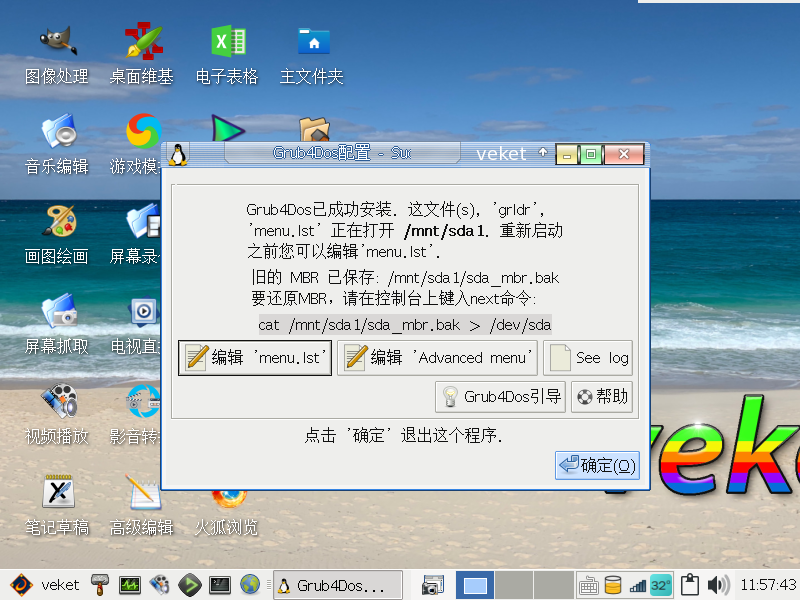Click paint palette icon in taskbar
Image resolution: width=800 pixels, height=600 pixels.
click(159, 585)
